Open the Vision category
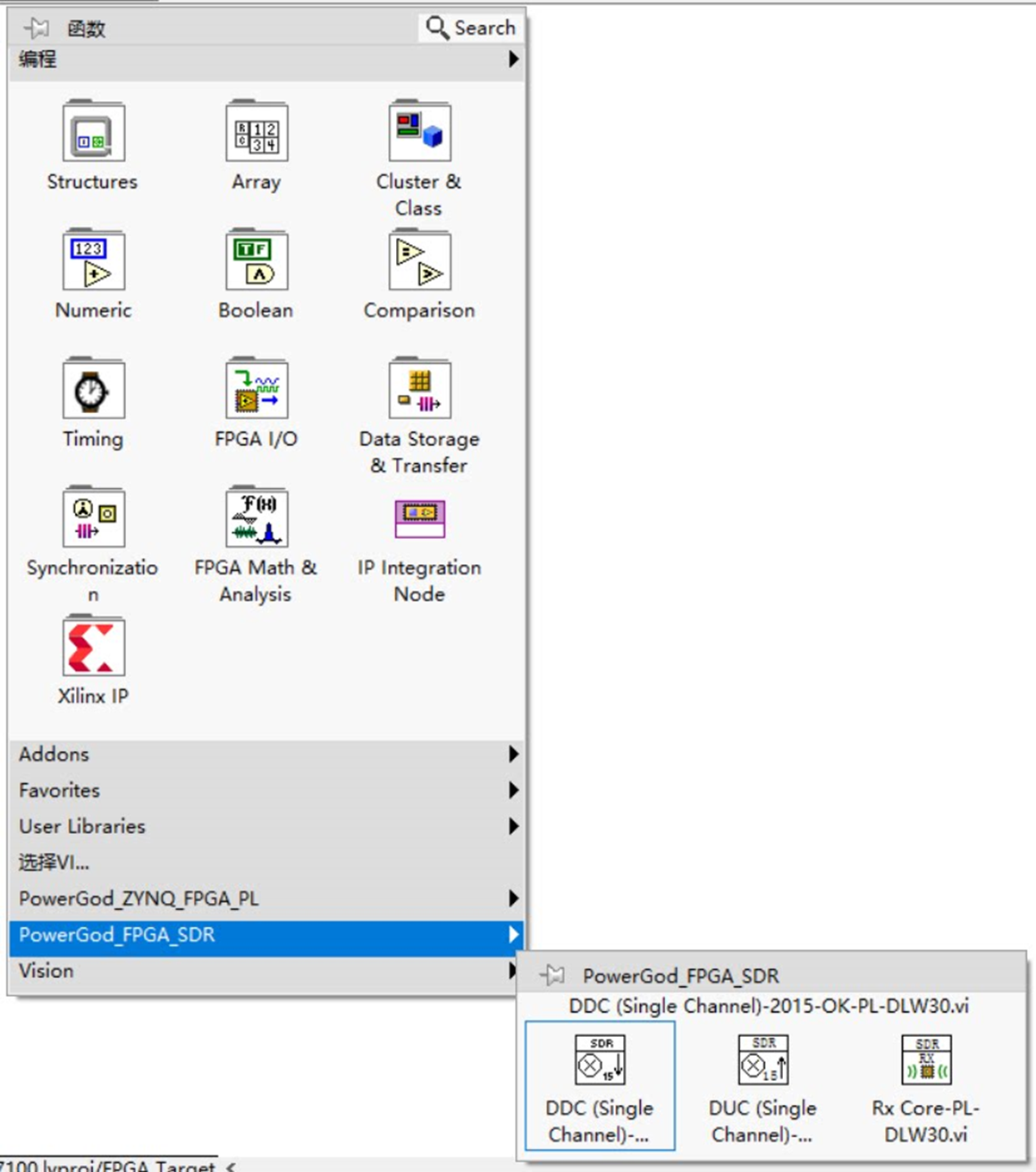Screen dimensions: 1036x1172 pyautogui.click(x=266, y=971)
